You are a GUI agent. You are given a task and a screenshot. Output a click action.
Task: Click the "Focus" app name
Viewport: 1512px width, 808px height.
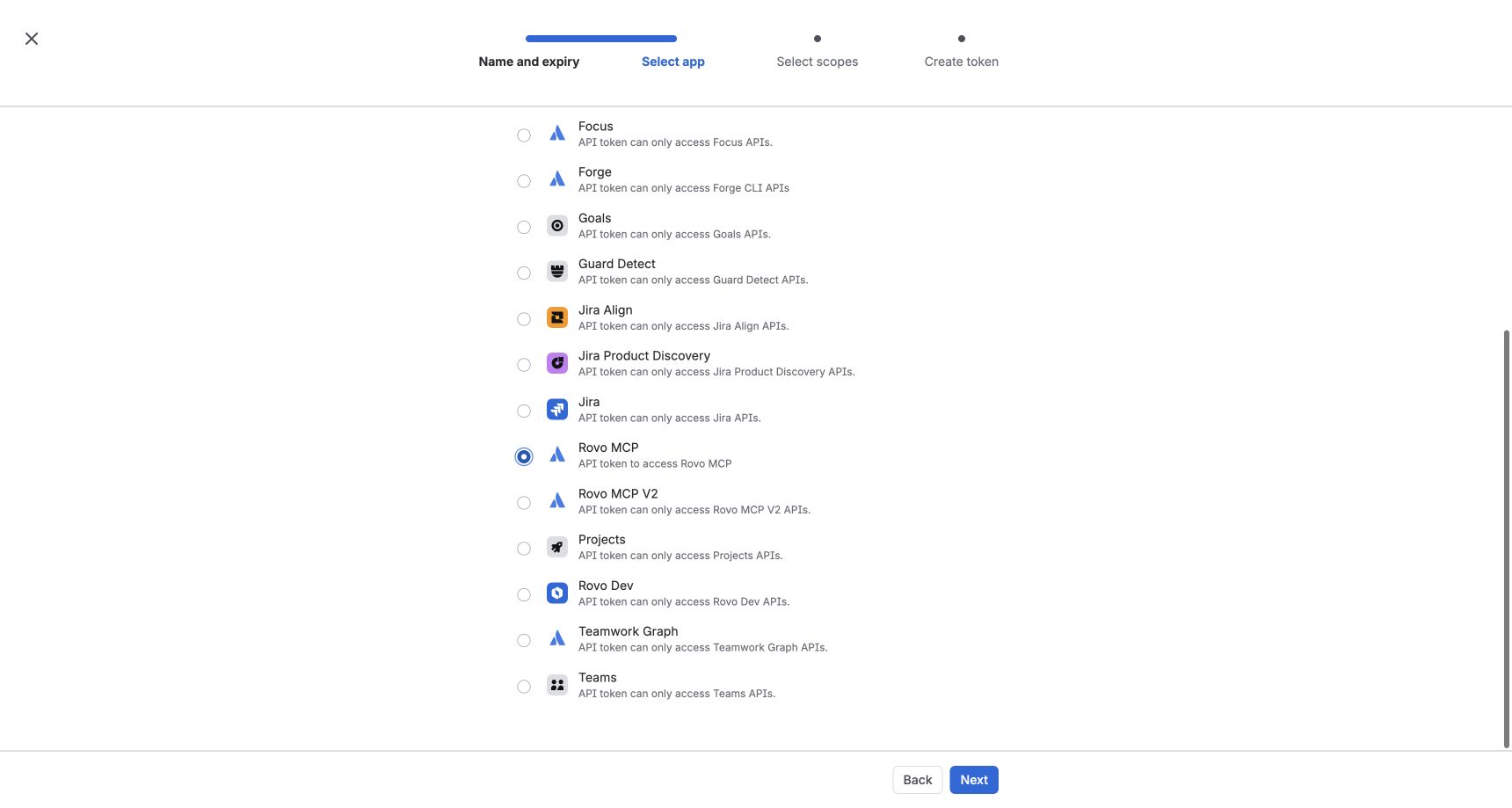596,127
